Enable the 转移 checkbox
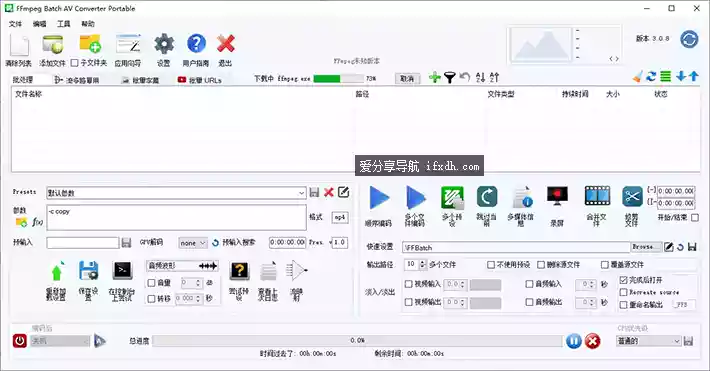Viewport: 710px width, 371px height. click(x=151, y=299)
